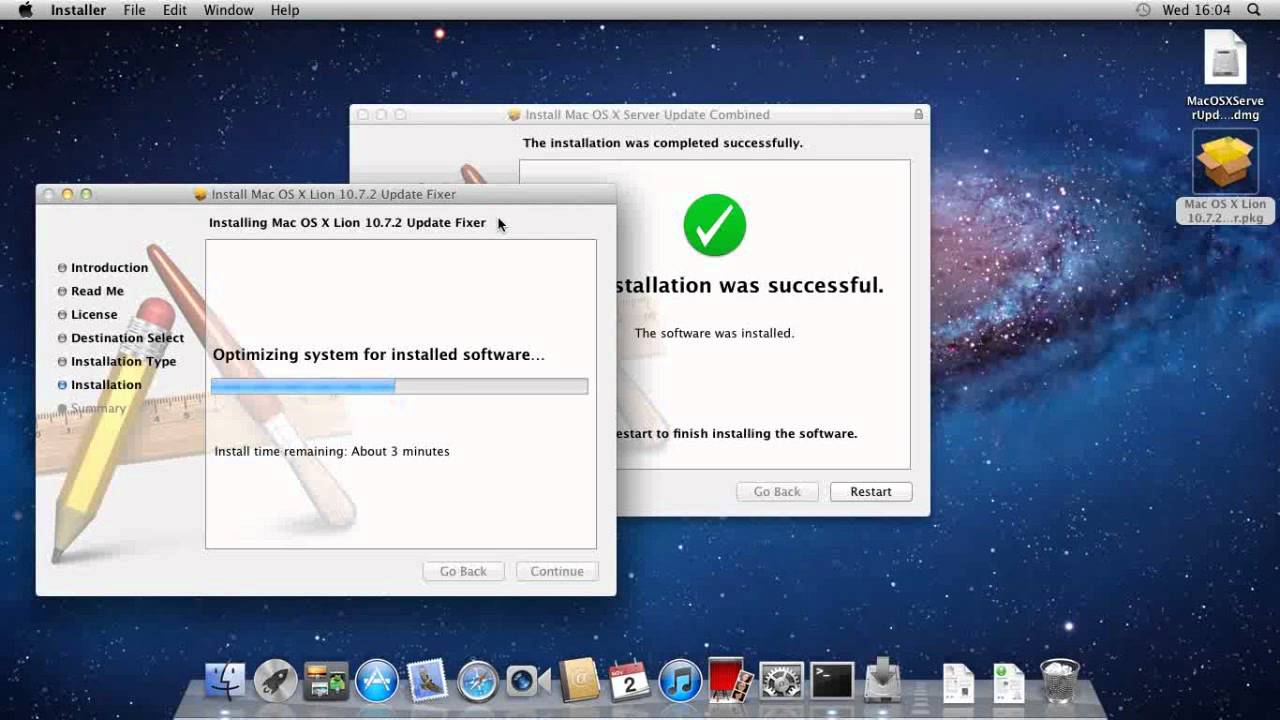Open the File menu
Screen dimensions: 1280x720
[x=134, y=10]
